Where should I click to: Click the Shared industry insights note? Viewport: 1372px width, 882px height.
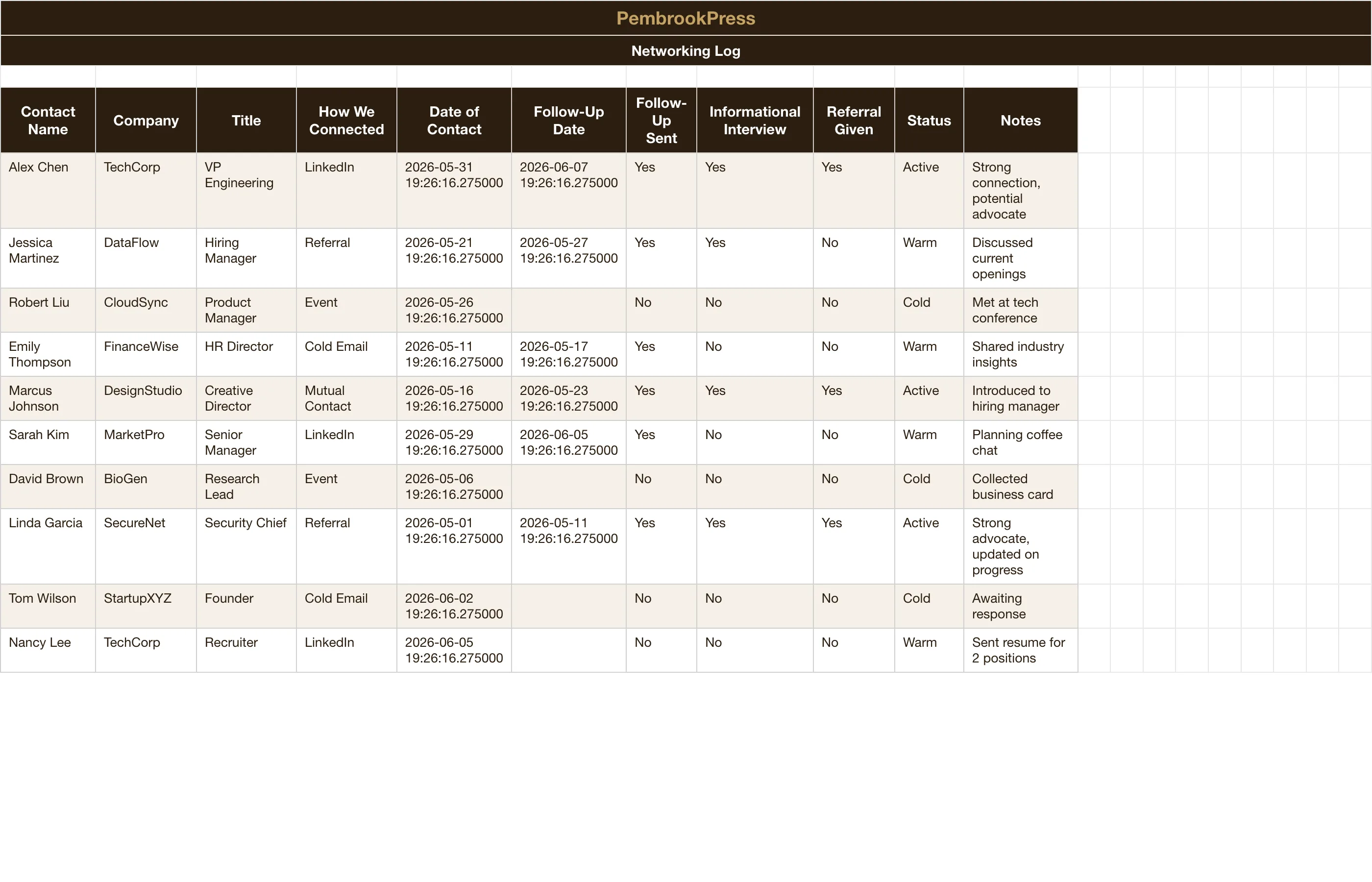1020,355
